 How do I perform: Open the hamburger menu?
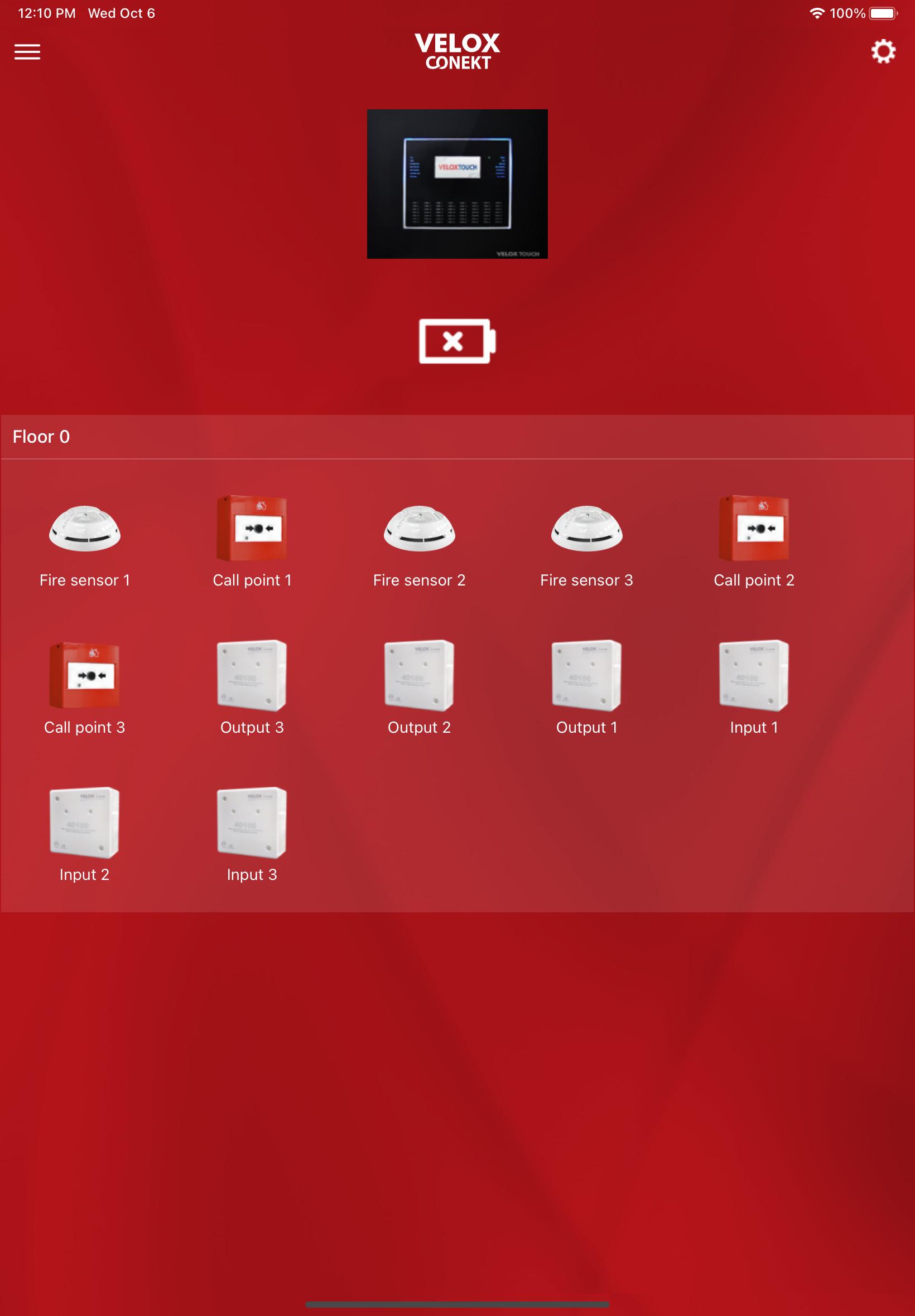tap(27, 51)
